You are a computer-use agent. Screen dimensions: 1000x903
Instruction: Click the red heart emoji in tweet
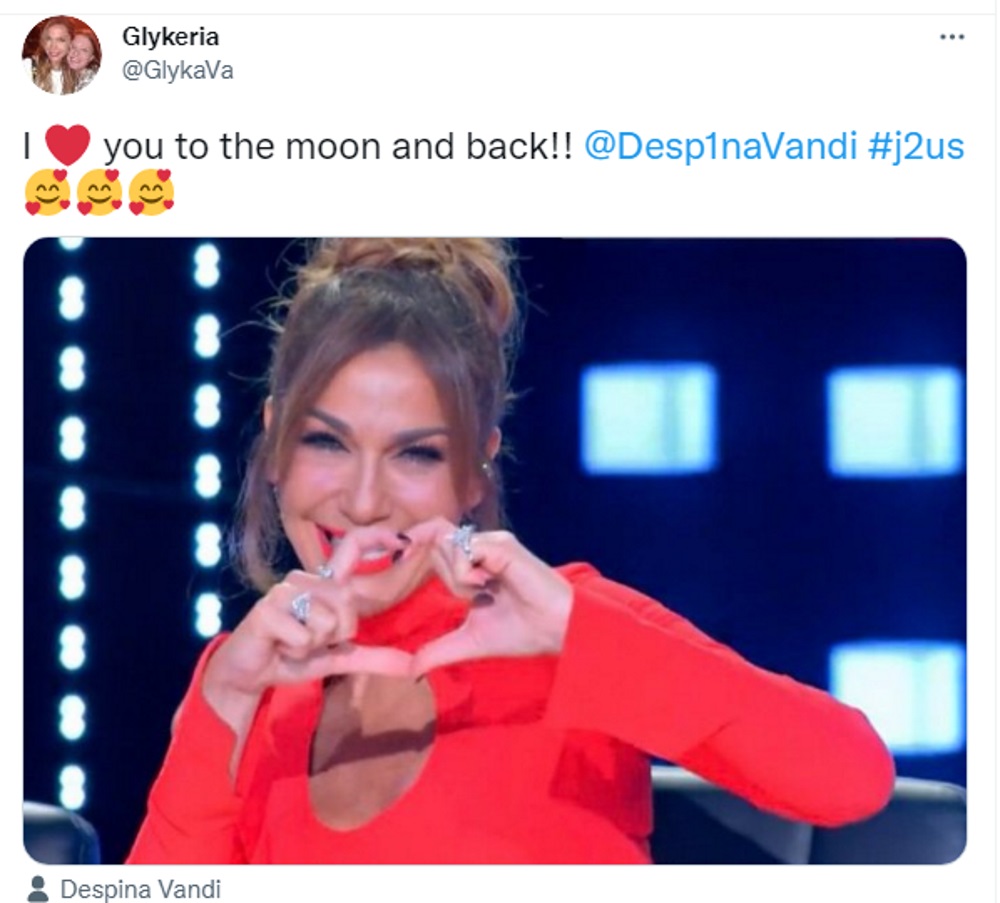pos(68,145)
